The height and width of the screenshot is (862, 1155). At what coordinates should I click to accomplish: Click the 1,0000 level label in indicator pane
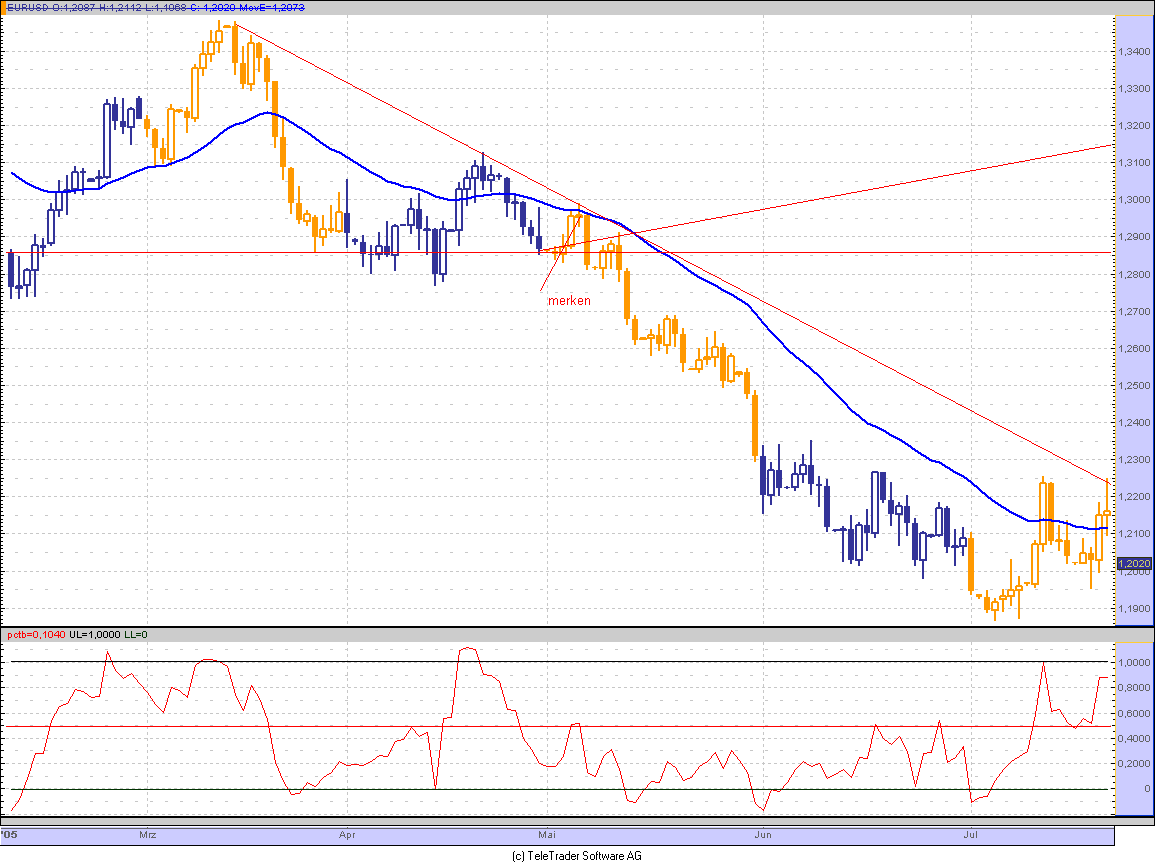(x=1134, y=663)
